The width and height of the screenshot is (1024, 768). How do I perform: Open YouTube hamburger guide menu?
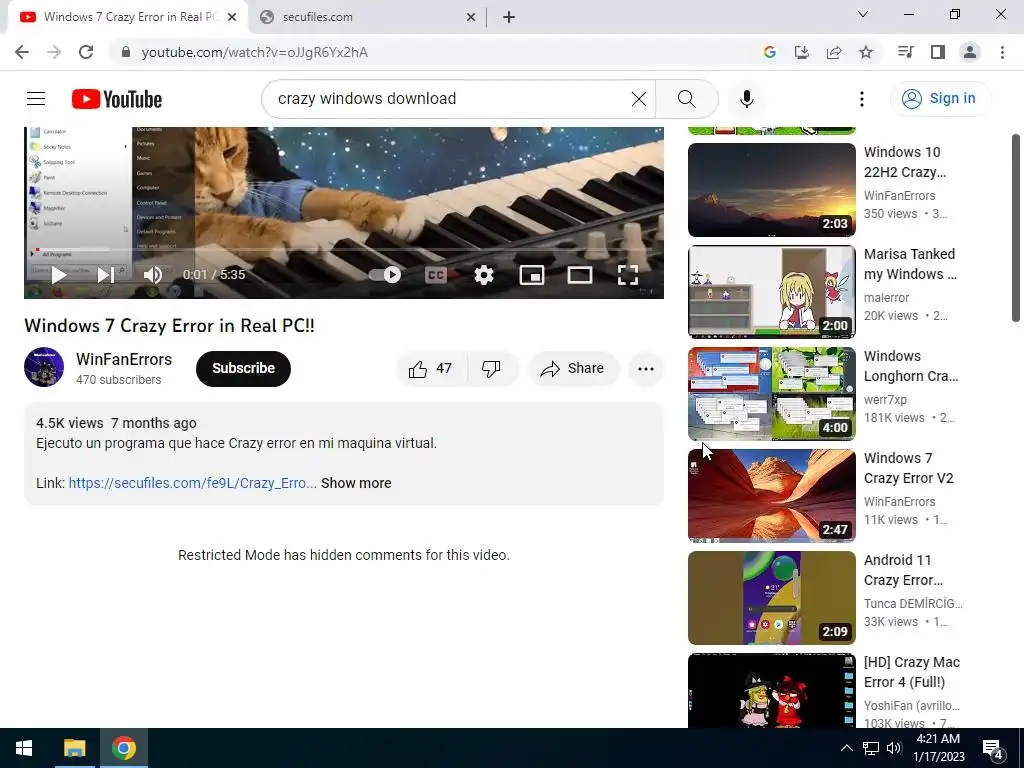coord(36,99)
